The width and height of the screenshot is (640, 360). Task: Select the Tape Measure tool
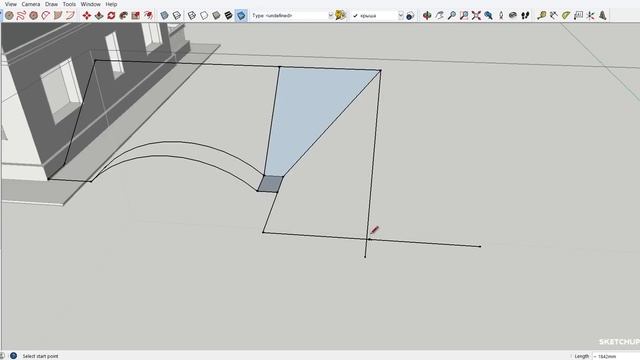[542, 16]
